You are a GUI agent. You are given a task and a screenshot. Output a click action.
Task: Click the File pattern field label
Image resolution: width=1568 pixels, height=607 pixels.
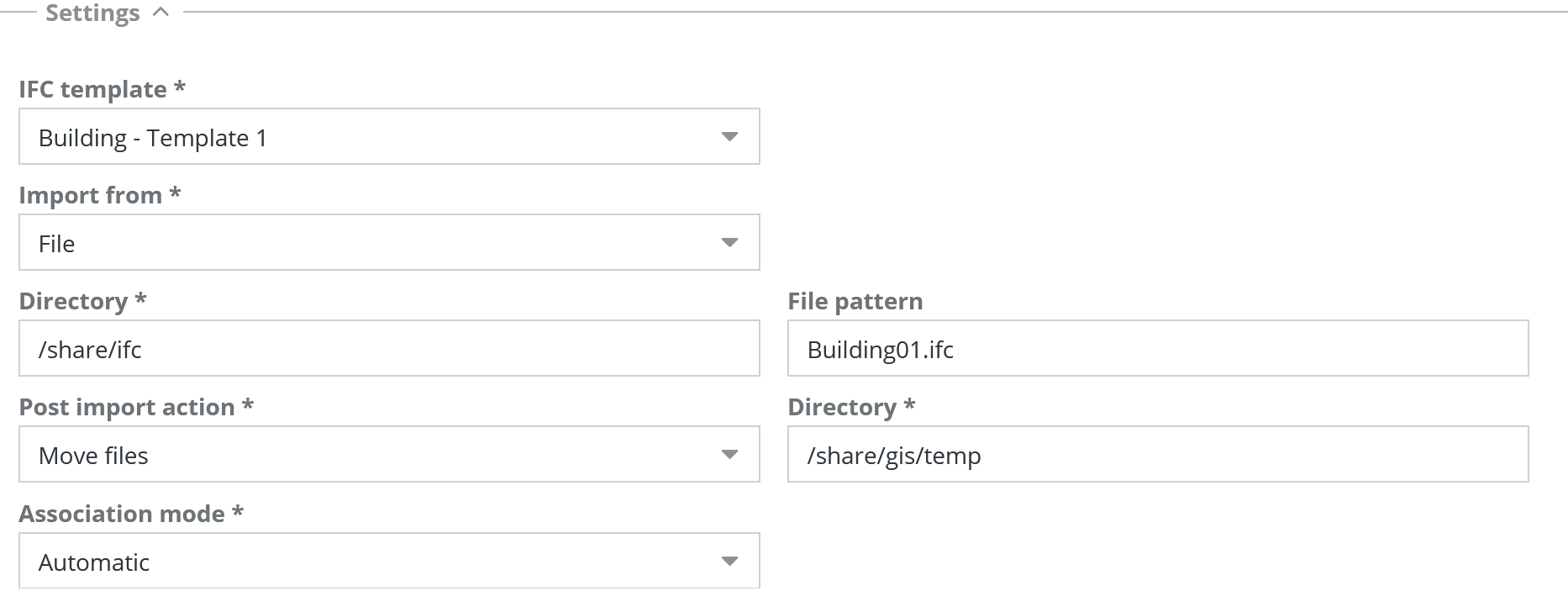click(x=855, y=301)
